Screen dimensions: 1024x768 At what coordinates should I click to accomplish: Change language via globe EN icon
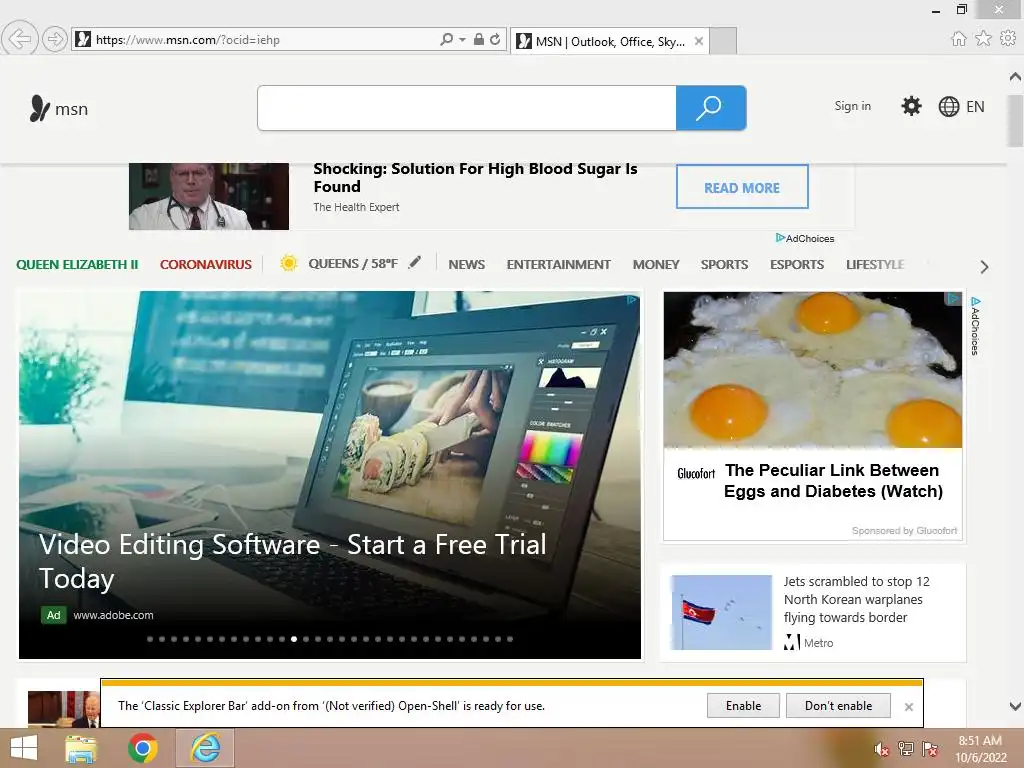pos(961,106)
